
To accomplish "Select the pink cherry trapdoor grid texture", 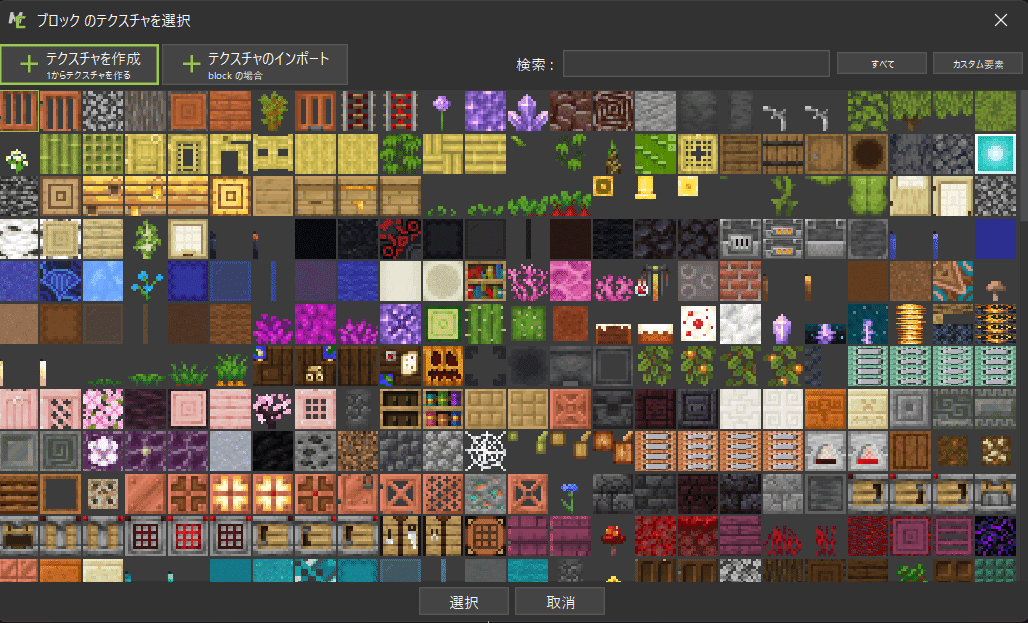I will pyautogui.click(x=315, y=409).
